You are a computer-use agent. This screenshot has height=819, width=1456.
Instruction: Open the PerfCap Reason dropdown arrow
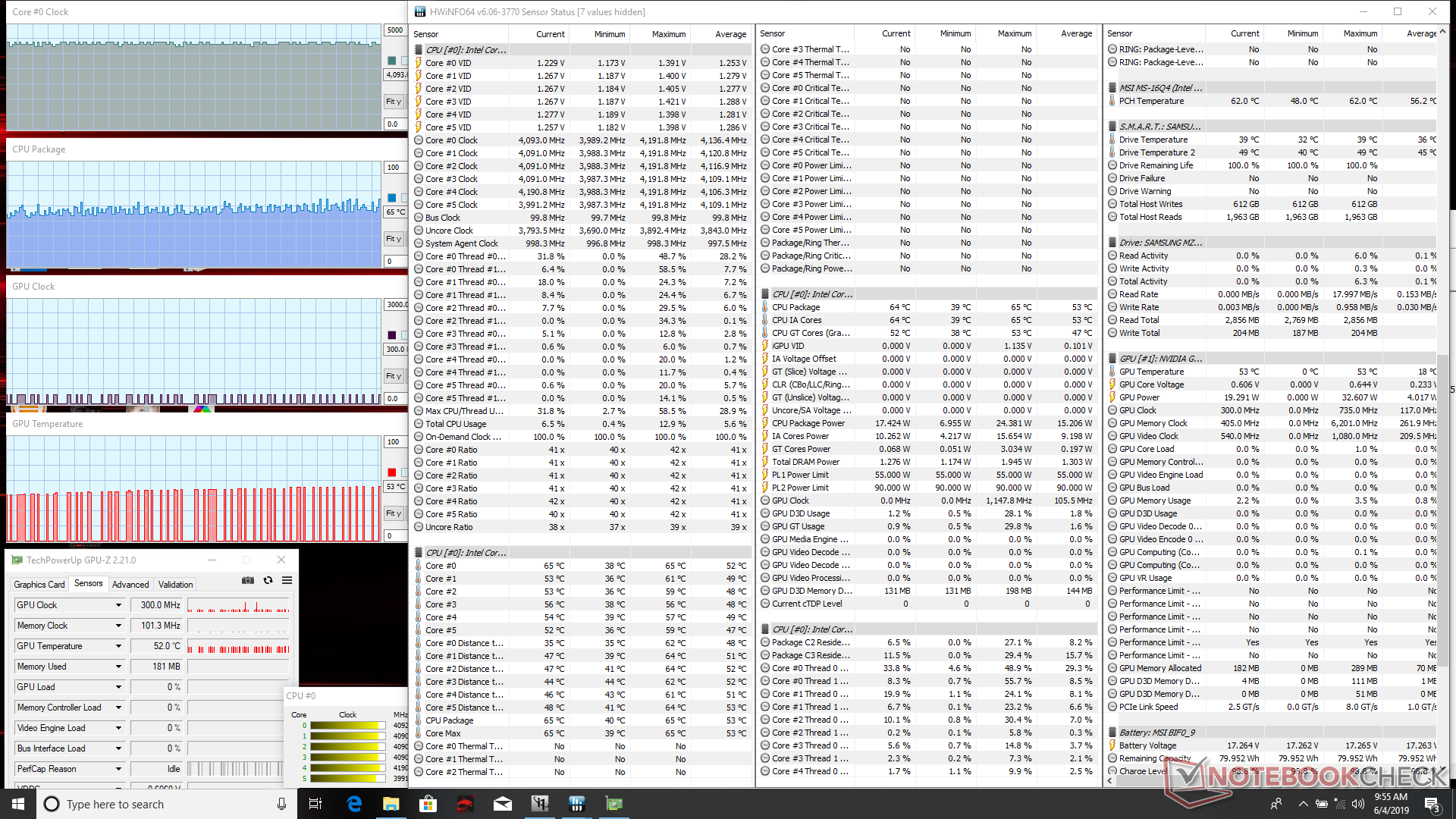pos(118,769)
